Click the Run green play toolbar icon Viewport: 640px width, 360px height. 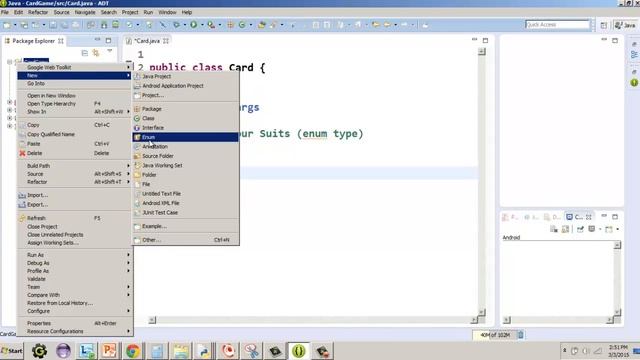pos(193,25)
